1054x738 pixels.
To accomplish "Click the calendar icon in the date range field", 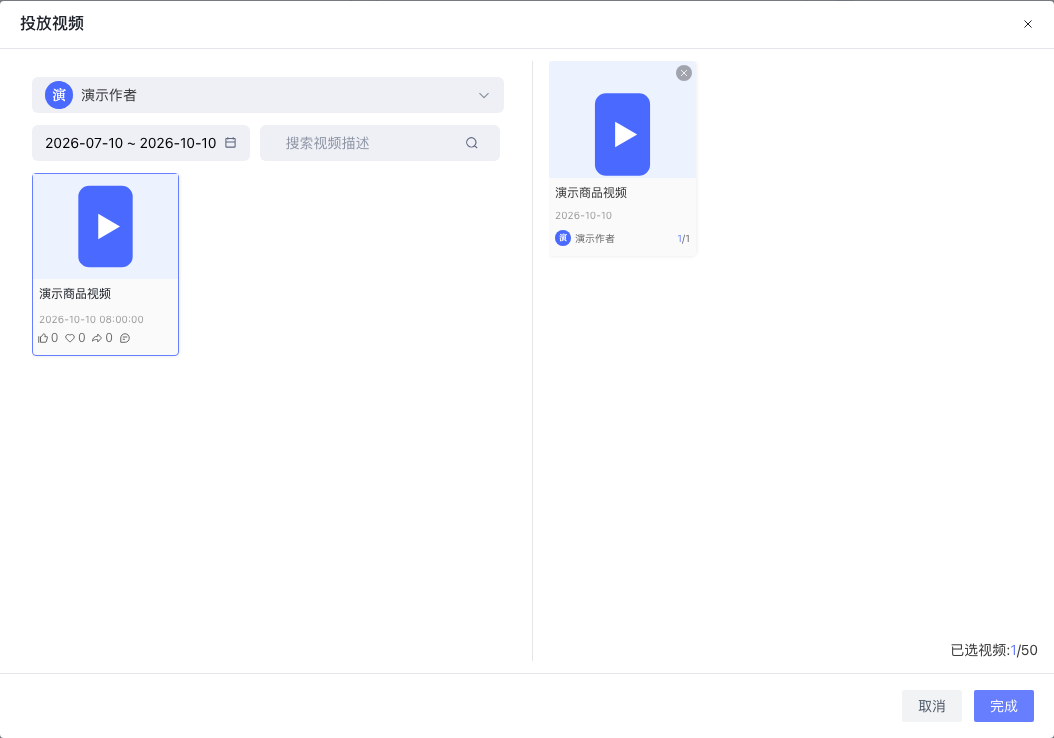I will 230,142.
